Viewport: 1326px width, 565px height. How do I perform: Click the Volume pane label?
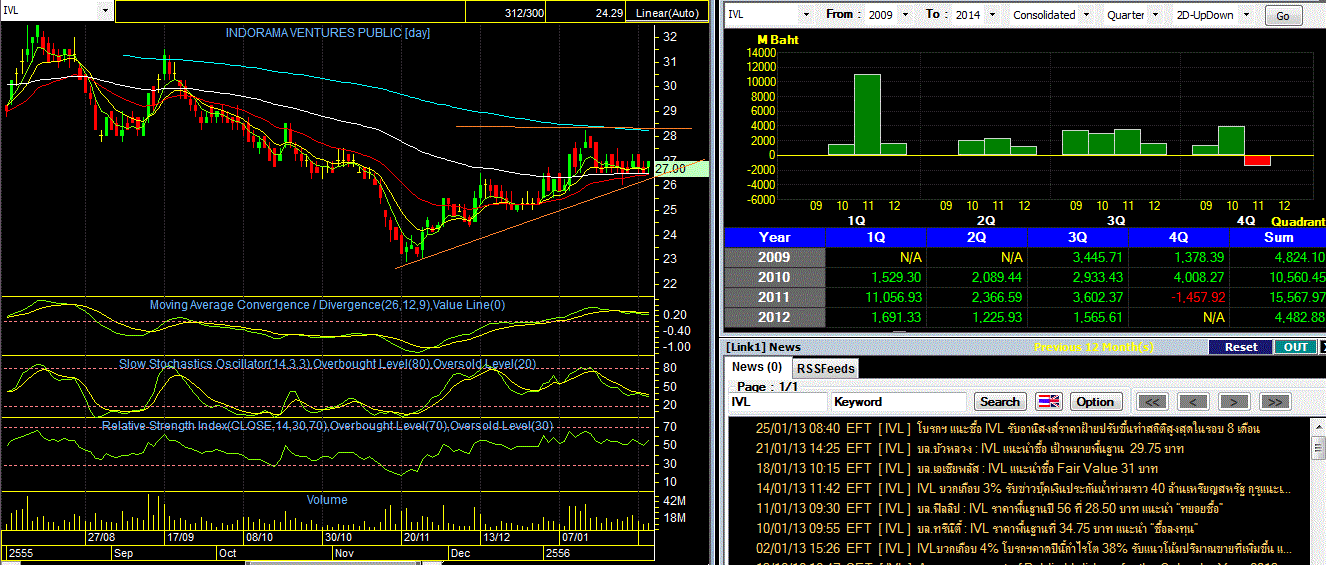[x=327, y=500]
